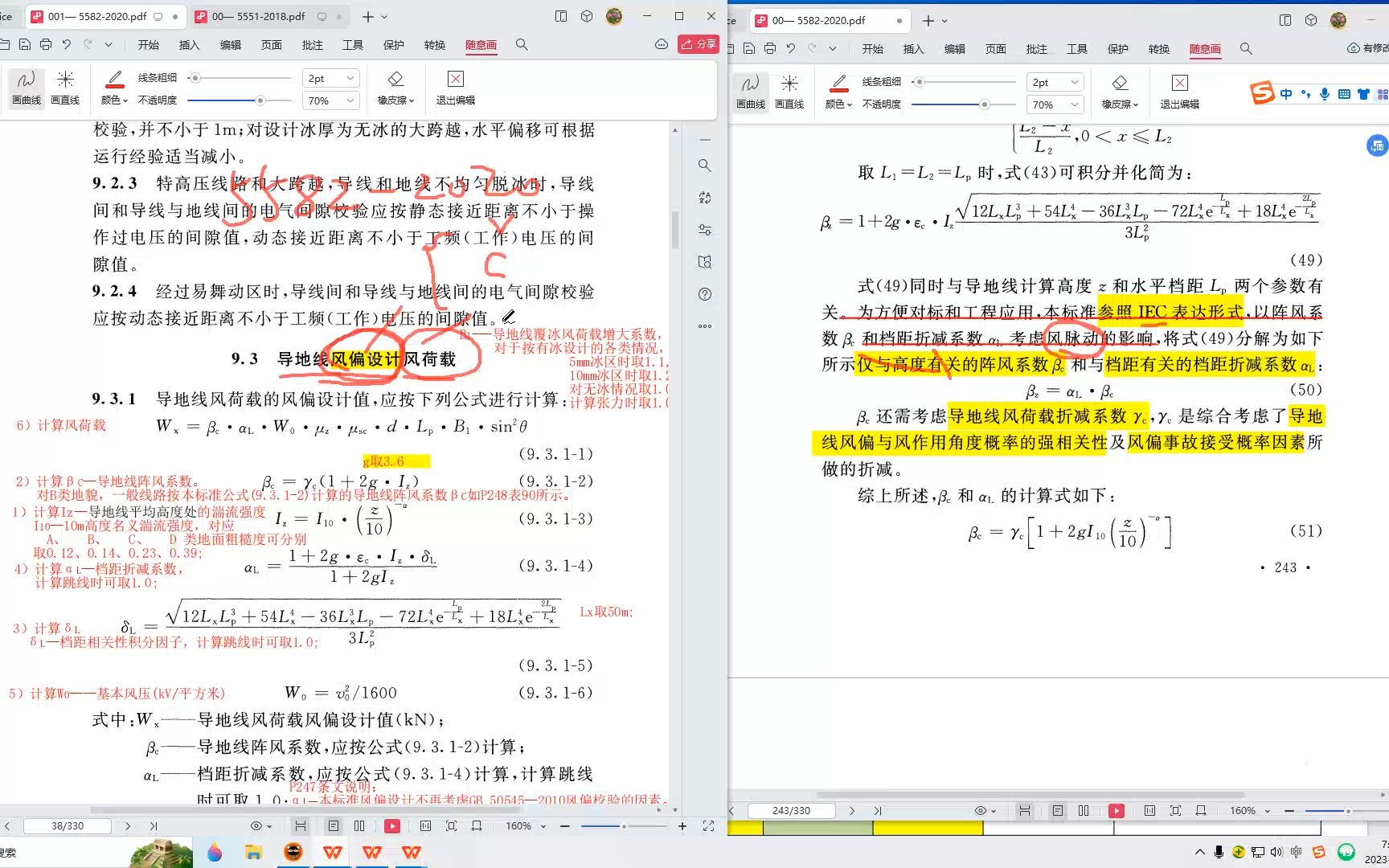Open the 2pt dropdown in right window
Screen dimensions: 1389x868
tap(1055, 82)
